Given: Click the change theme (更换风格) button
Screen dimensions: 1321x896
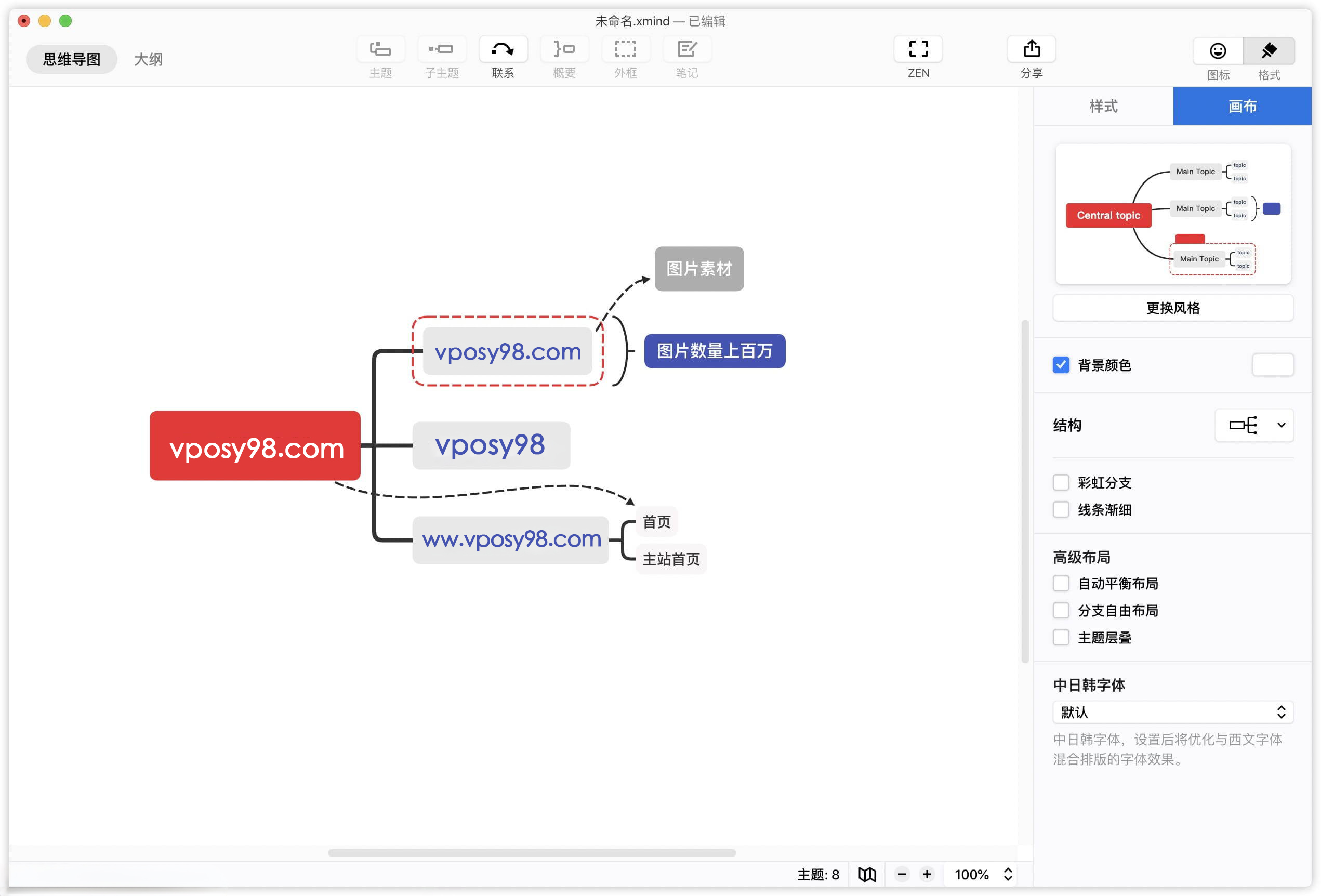Looking at the screenshot, I should 1173,308.
